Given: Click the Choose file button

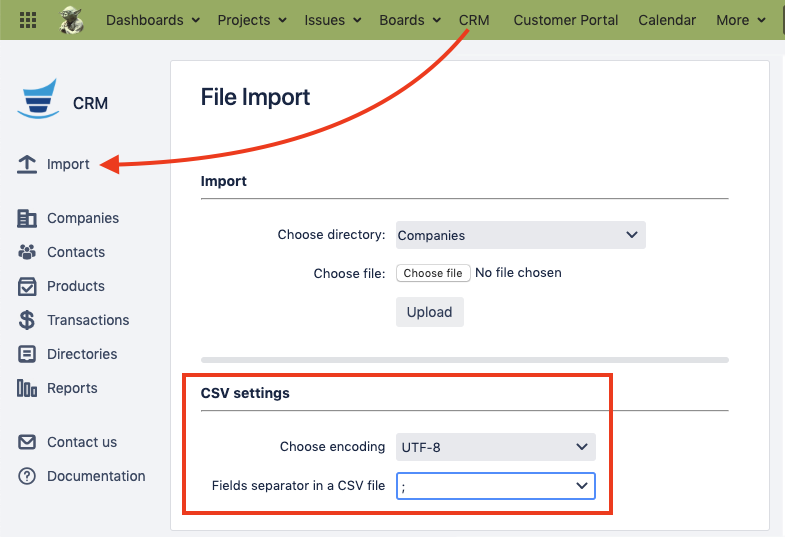Looking at the screenshot, I should tap(433, 273).
